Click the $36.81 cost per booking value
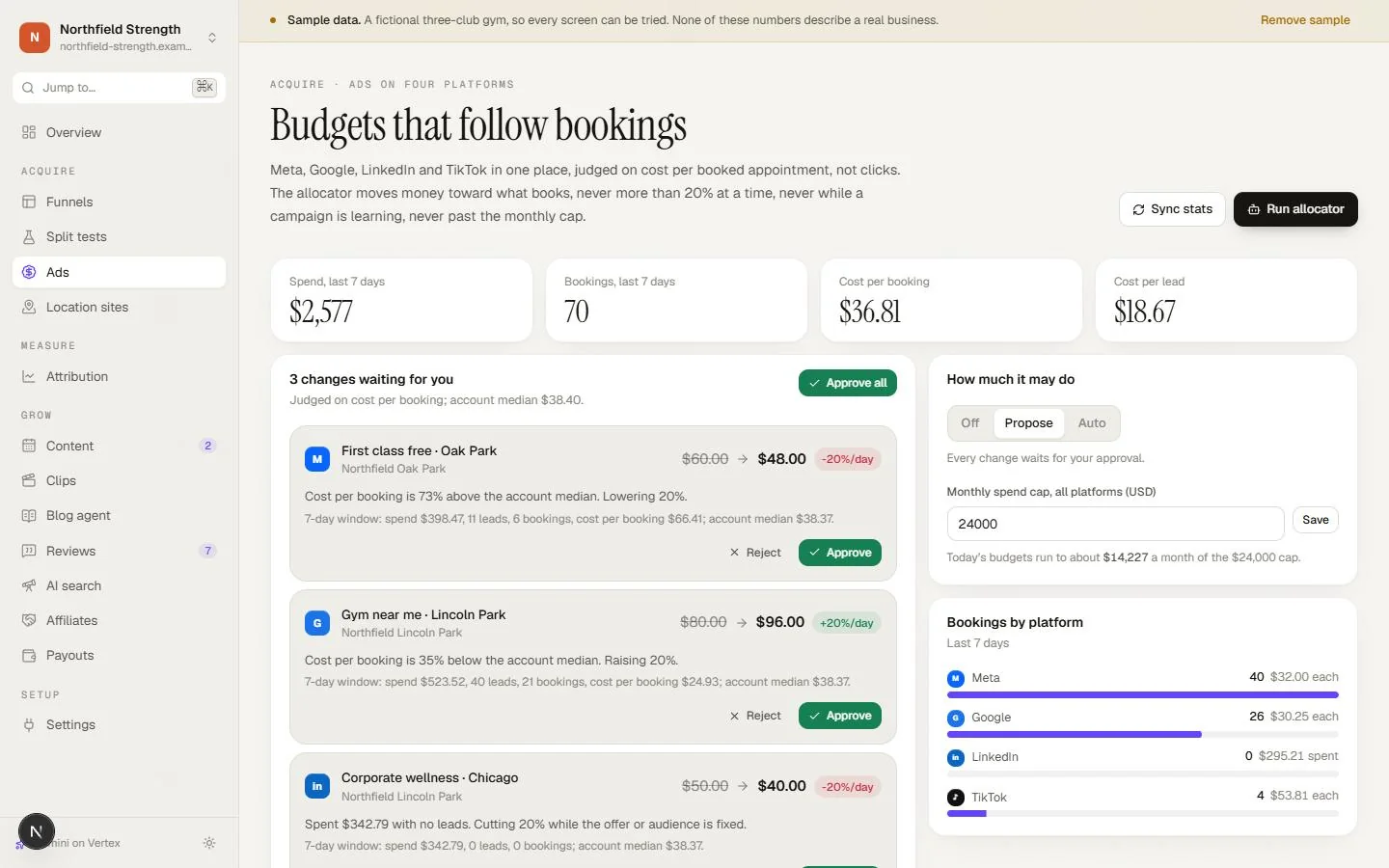 tap(870, 312)
